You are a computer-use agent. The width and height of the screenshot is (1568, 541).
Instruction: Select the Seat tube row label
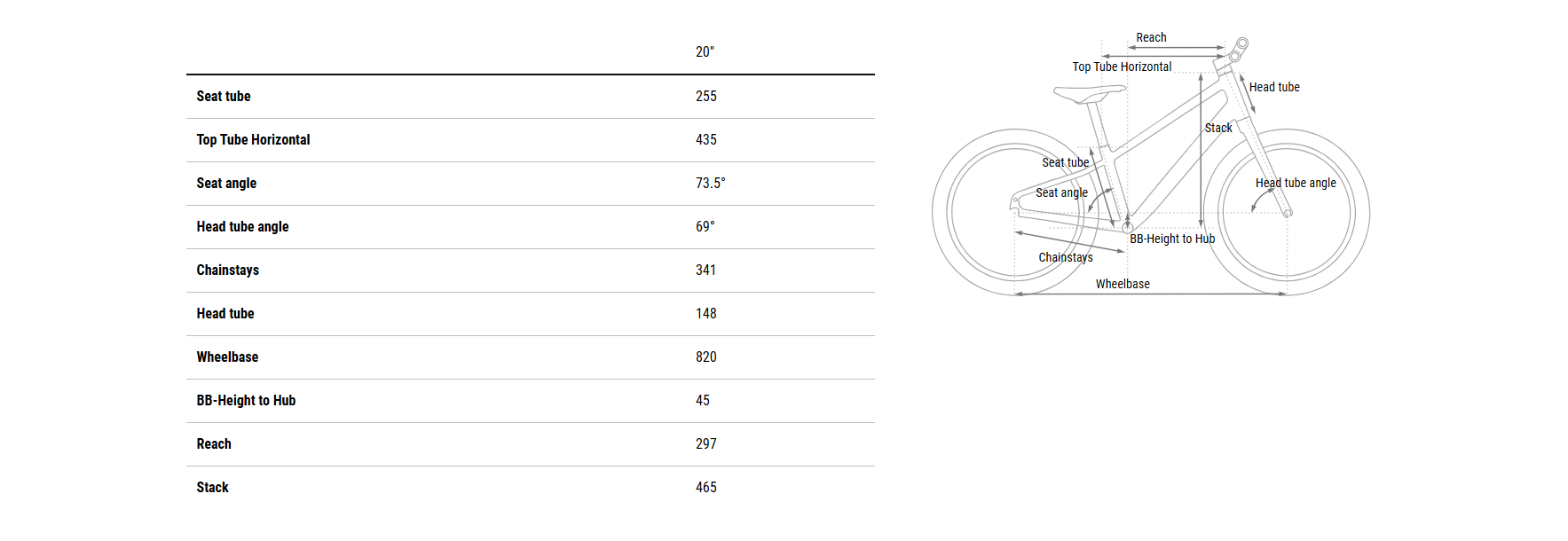coord(224,96)
